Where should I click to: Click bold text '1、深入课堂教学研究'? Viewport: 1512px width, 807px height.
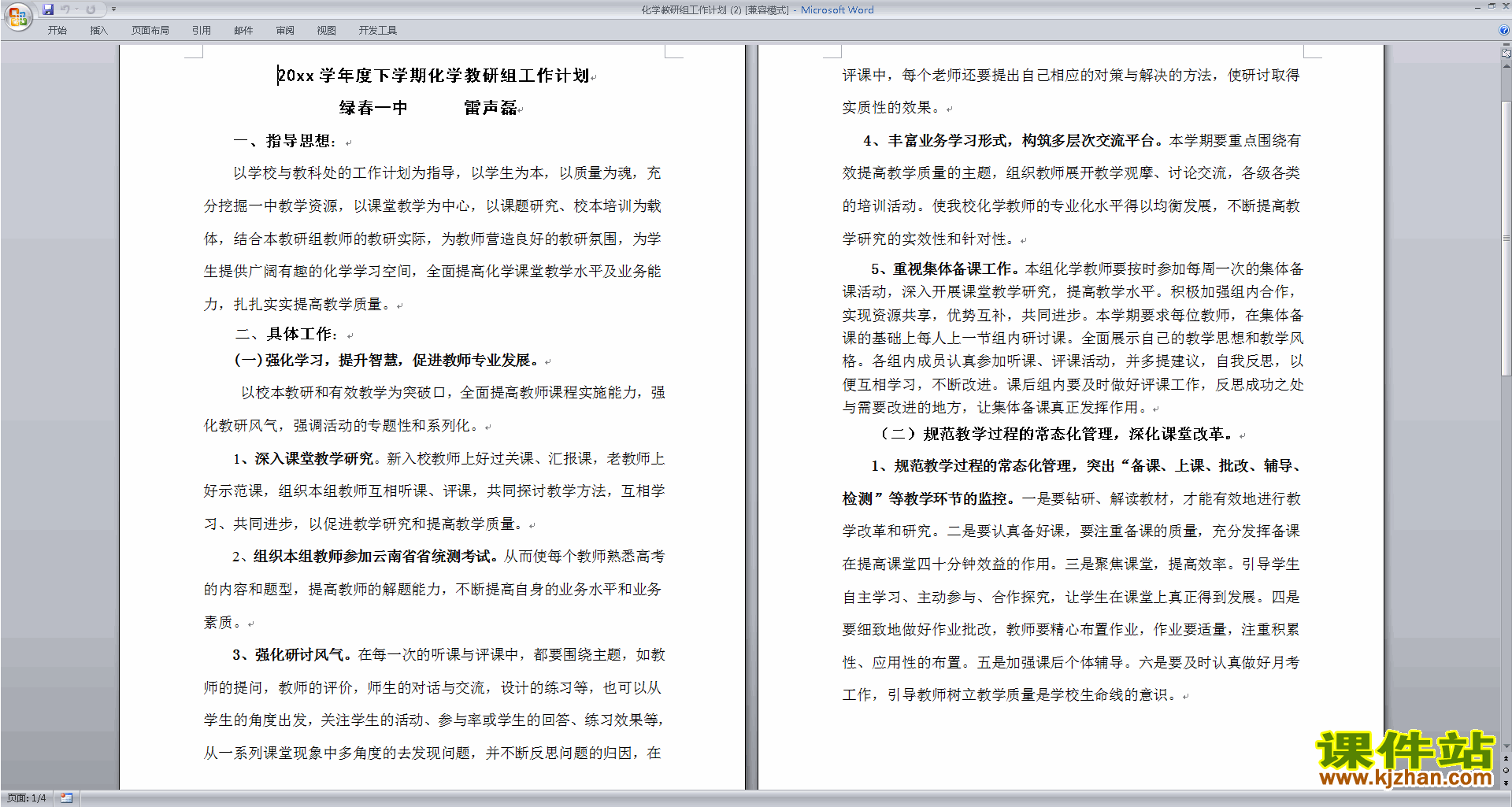pyautogui.click(x=303, y=458)
